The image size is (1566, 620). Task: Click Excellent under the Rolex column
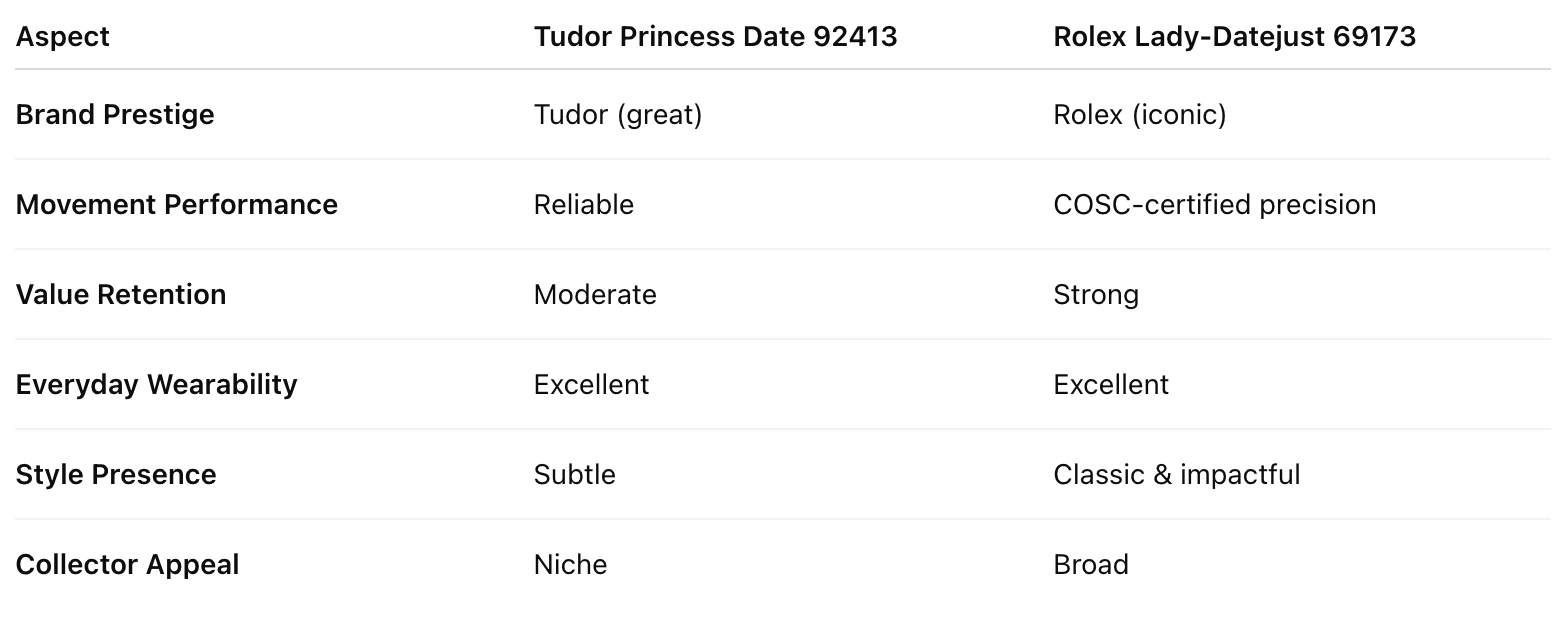1111,385
